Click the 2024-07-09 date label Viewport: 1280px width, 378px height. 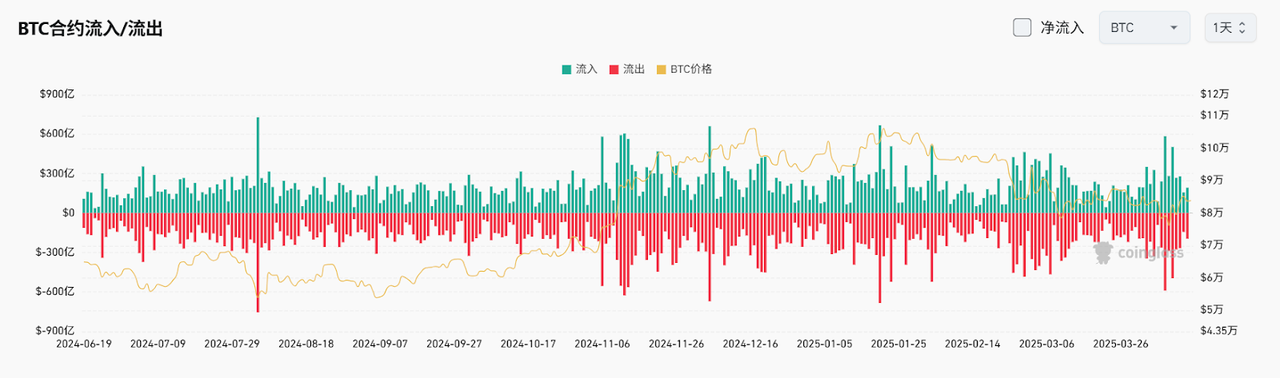[x=157, y=343]
